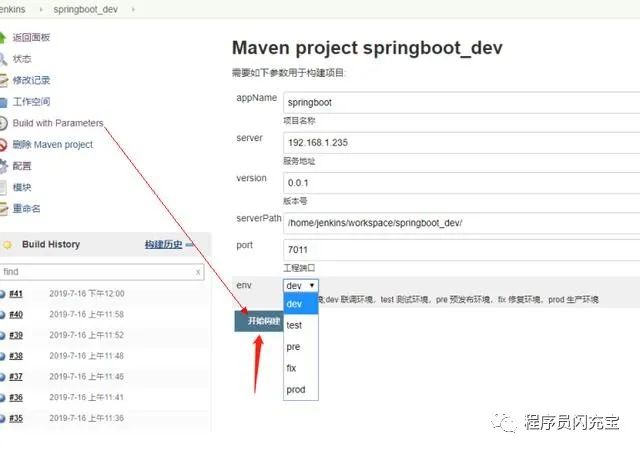The image size is (640, 451).
Task: Open build #38
Action: (16, 356)
